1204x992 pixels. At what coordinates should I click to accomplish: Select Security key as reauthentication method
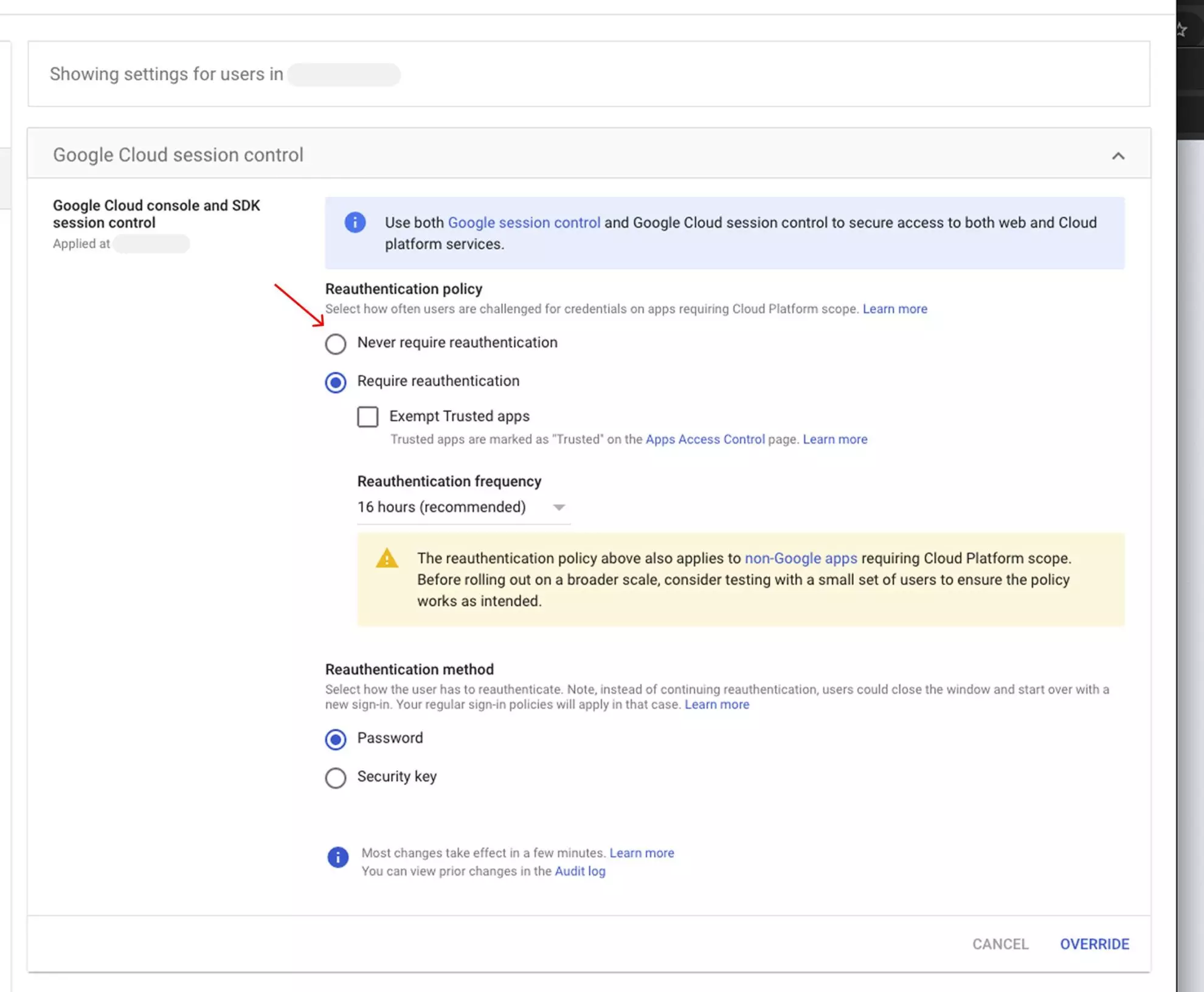point(335,777)
